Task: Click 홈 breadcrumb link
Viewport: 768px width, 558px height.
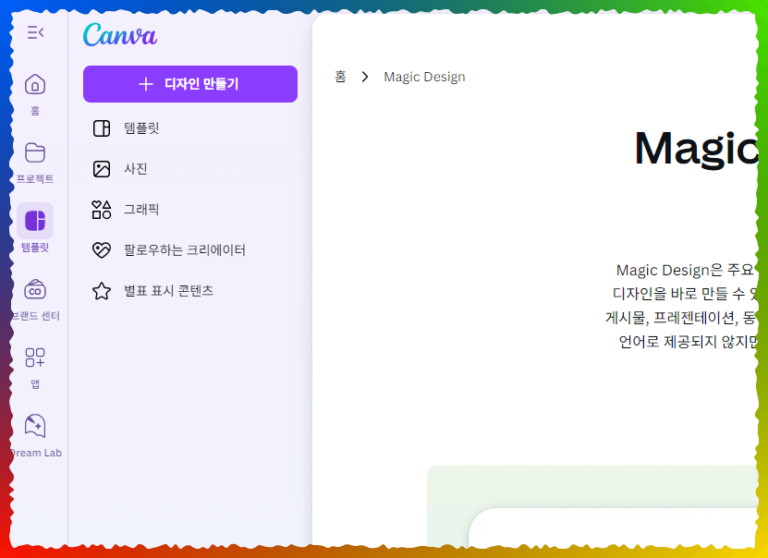Action: [x=340, y=76]
